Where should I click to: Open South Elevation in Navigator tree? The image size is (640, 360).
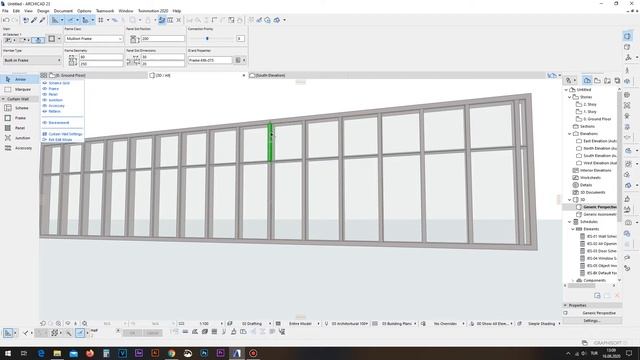[x=600, y=156]
